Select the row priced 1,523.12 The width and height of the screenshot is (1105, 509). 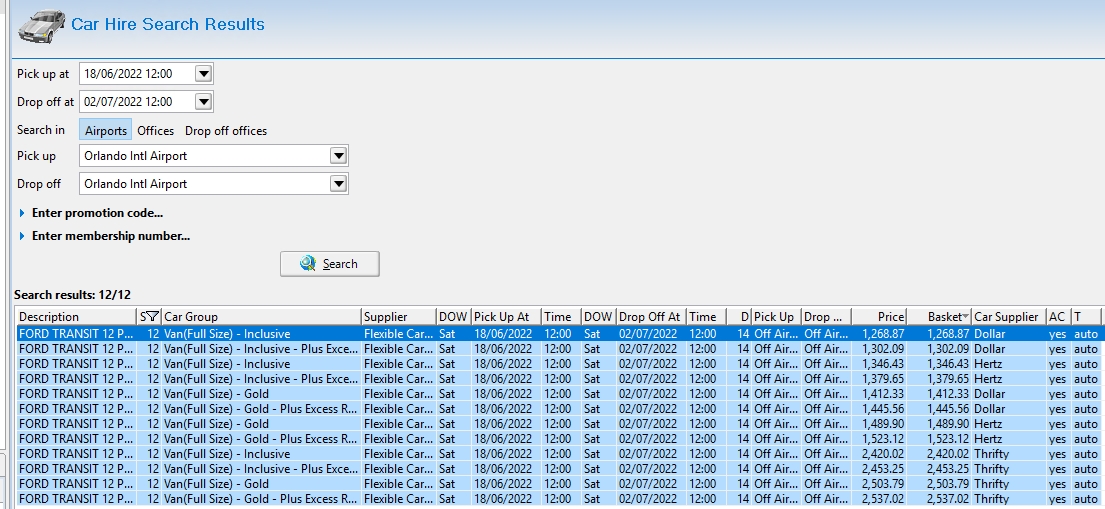click(x=557, y=439)
